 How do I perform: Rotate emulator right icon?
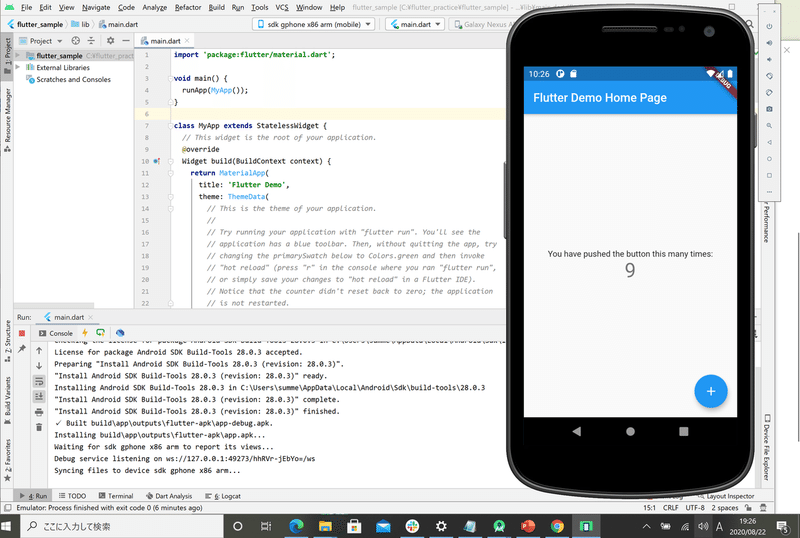(769, 92)
